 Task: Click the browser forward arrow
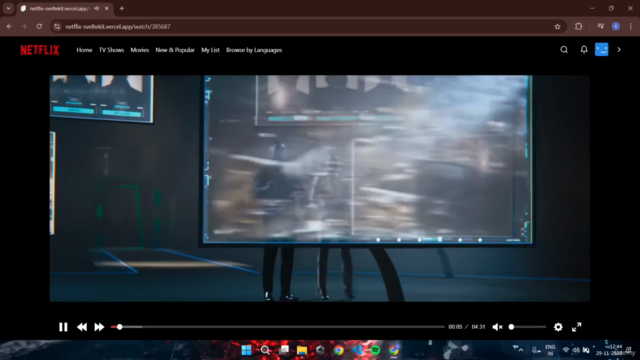coord(24,27)
